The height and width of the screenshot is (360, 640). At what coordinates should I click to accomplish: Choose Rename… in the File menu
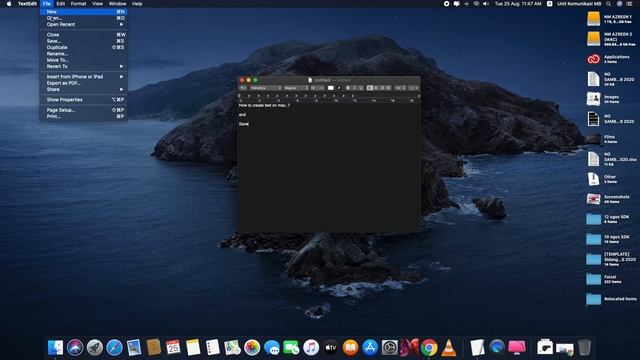click(x=84, y=53)
